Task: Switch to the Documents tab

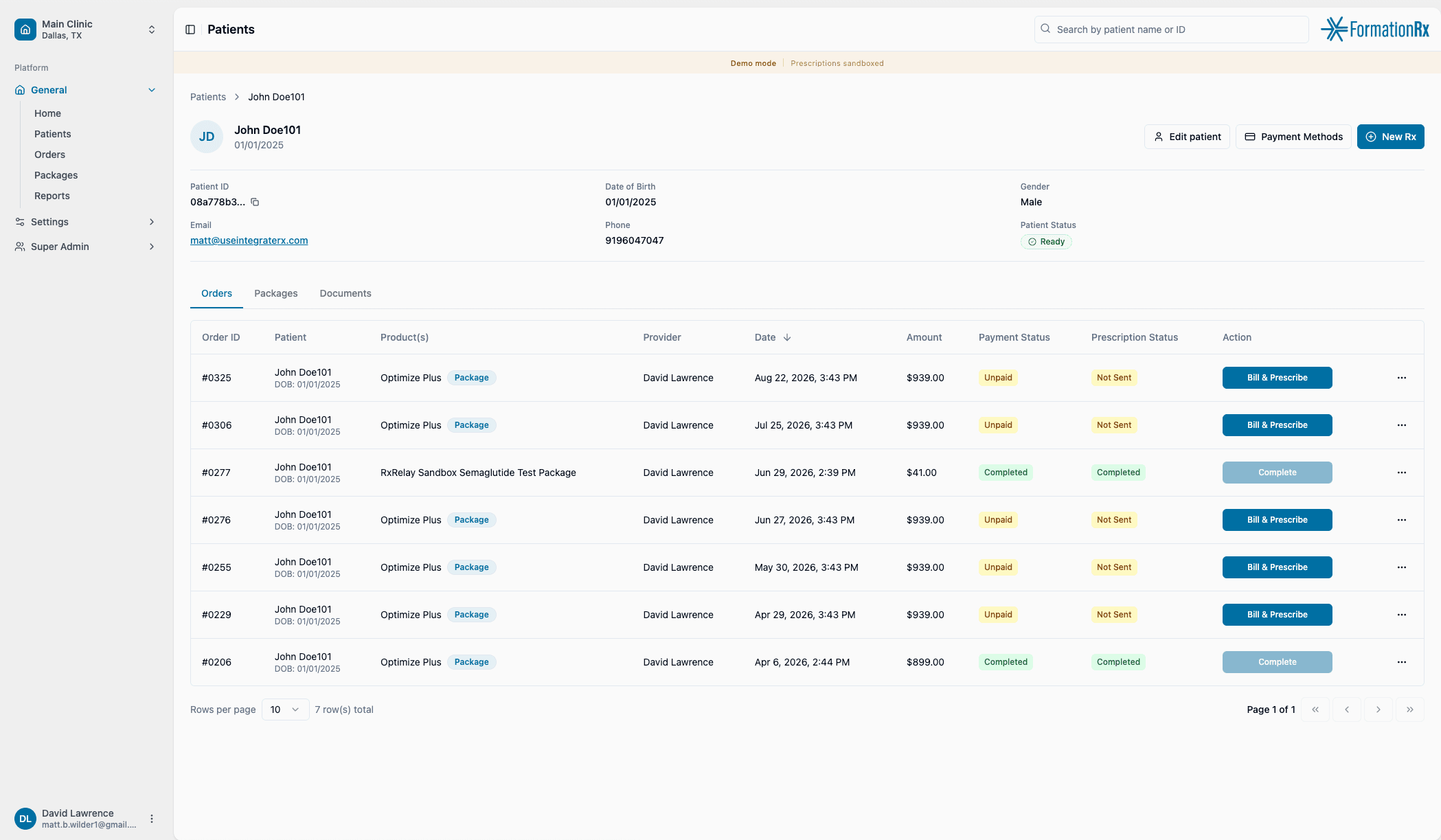Action: click(345, 293)
